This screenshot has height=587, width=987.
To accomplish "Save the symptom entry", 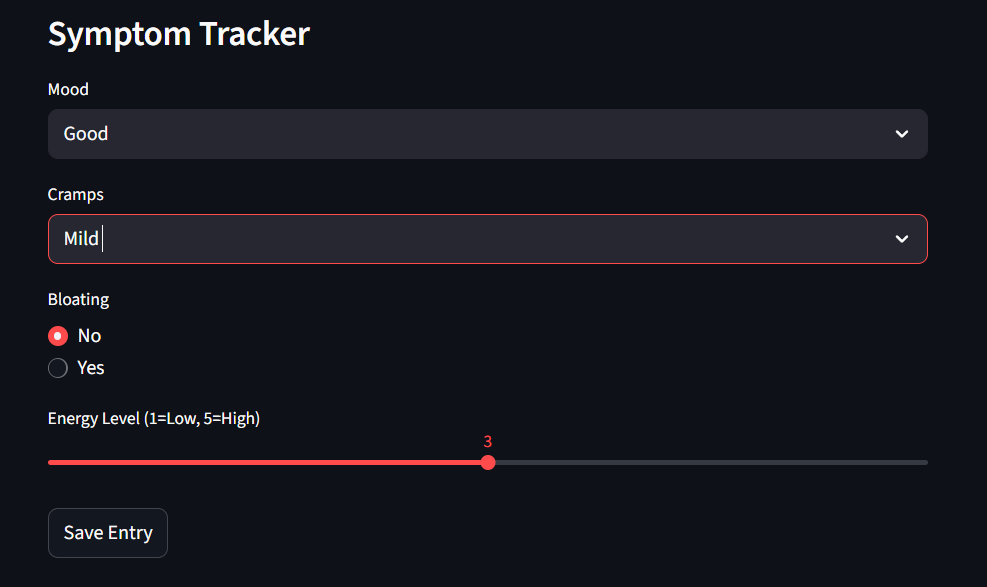I will click(x=107, y=532).
